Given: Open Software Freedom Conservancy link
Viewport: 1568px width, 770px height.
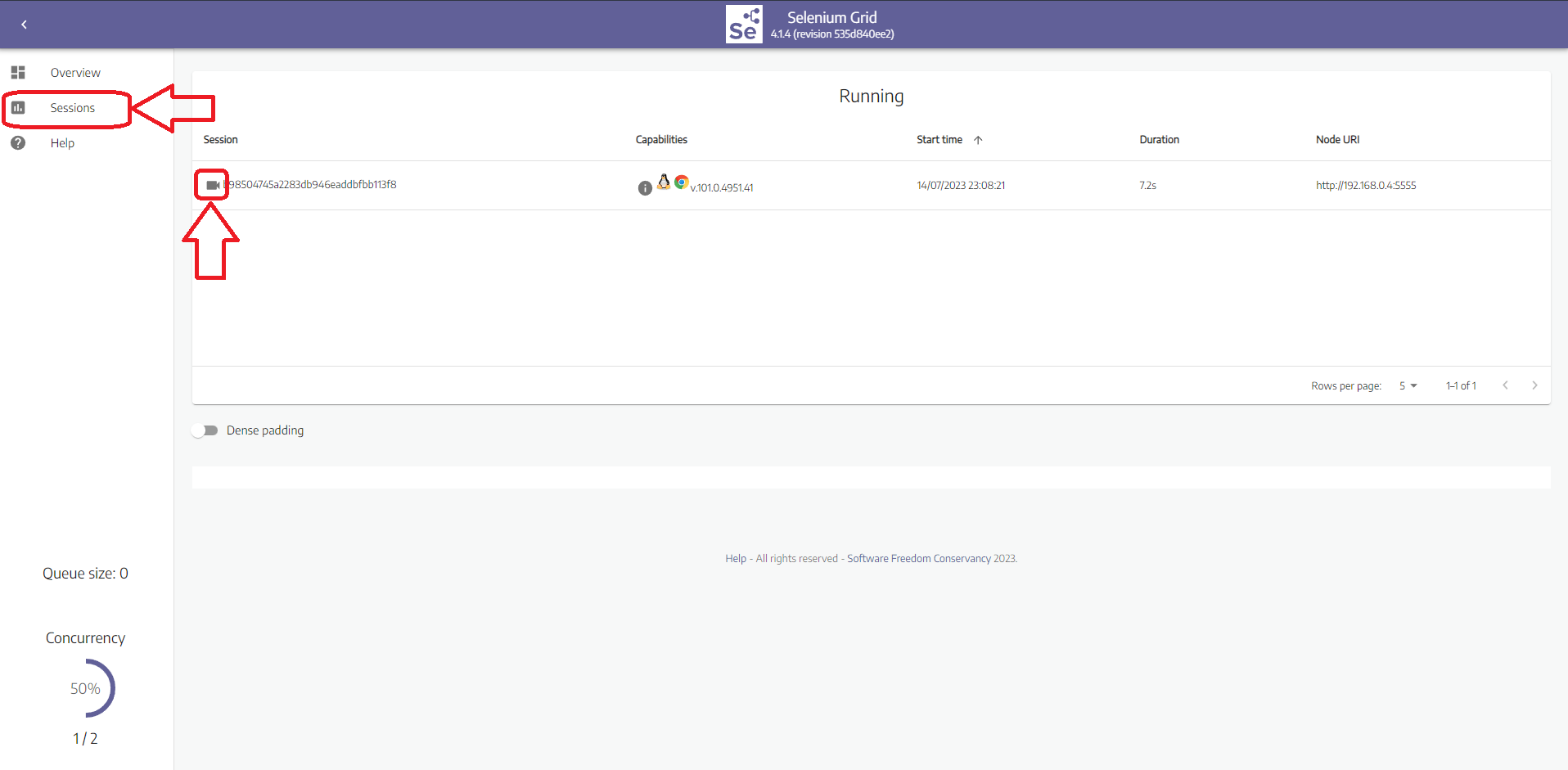Looking at the screenshot, I should click(x=919, y=558).
